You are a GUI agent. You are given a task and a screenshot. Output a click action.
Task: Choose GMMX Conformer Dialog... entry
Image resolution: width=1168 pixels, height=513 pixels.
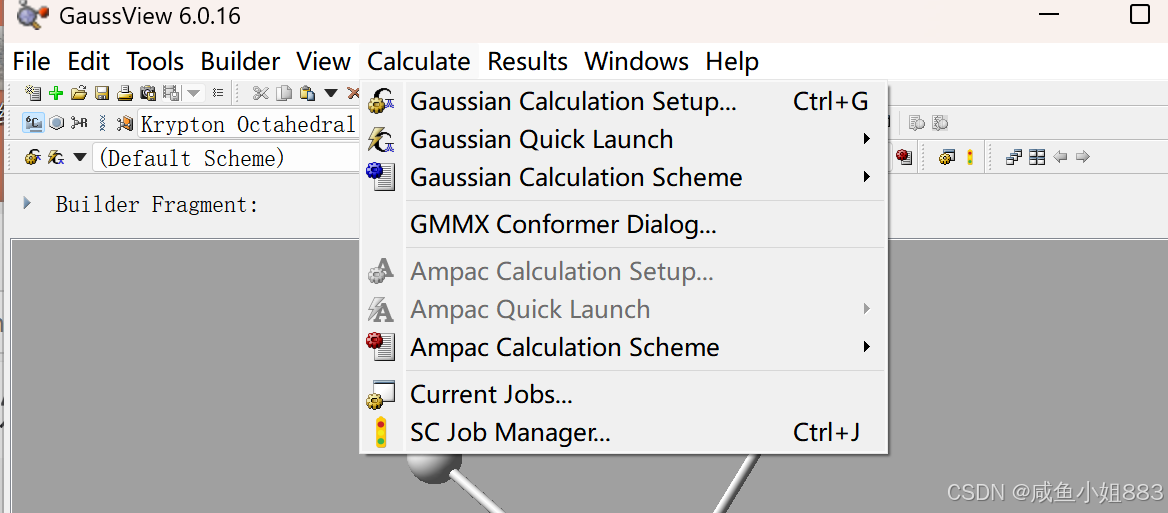623,224
